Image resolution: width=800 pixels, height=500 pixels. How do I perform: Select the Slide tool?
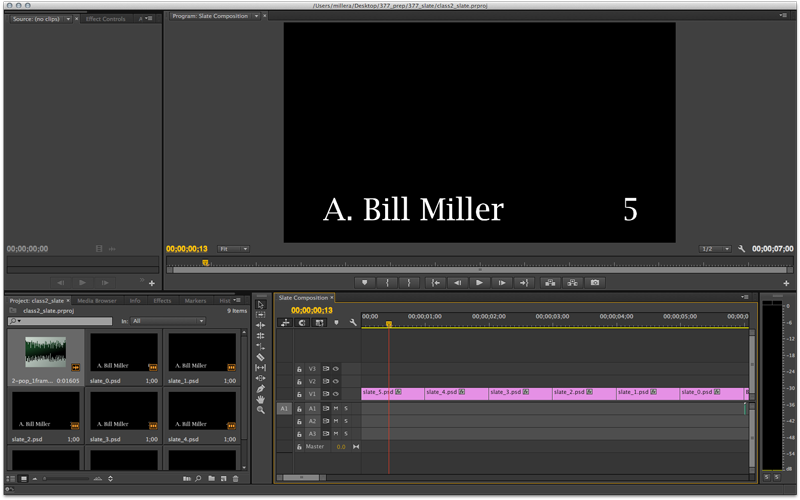[261, 379]
